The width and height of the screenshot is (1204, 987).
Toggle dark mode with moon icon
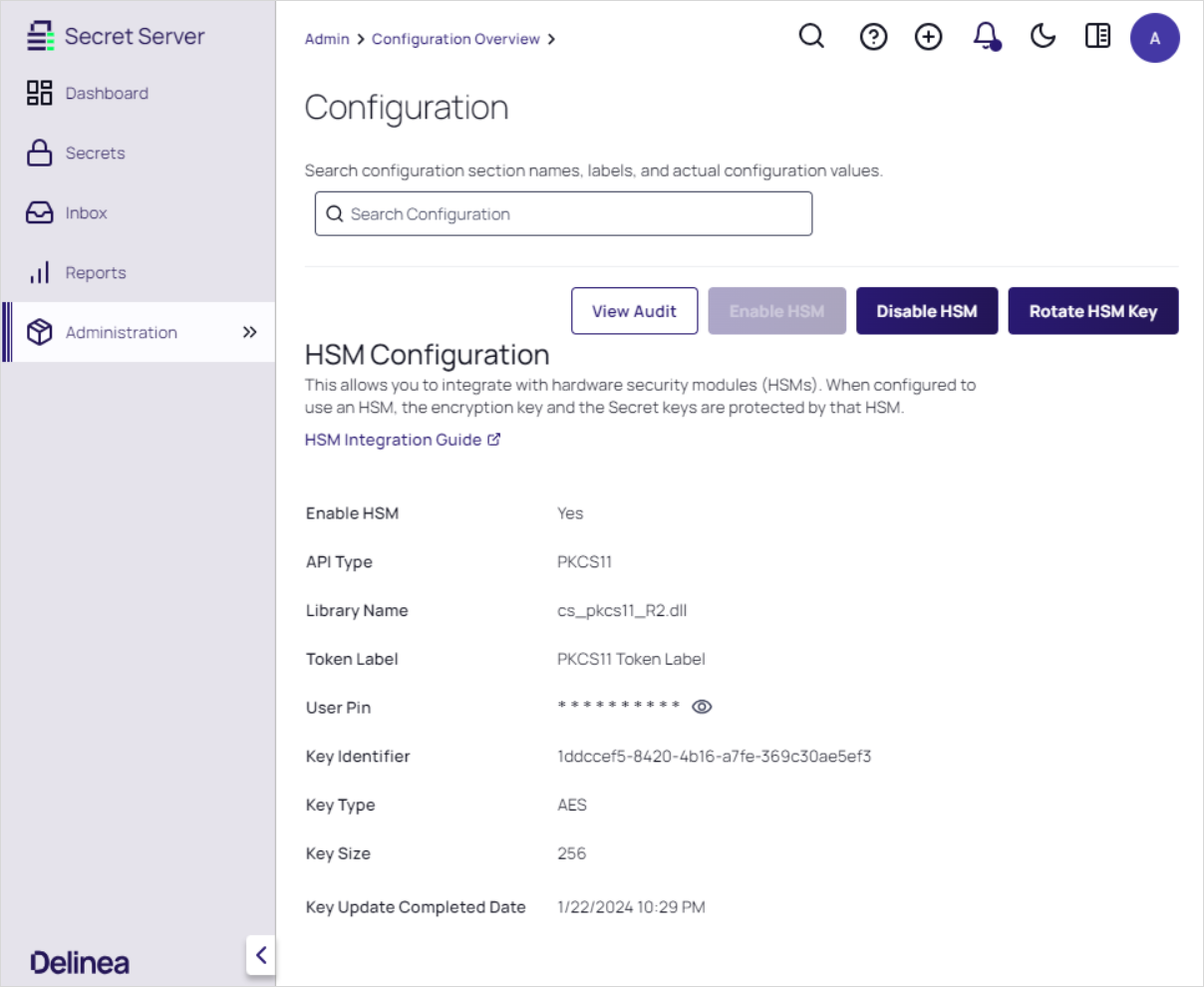pos(1043,37)
